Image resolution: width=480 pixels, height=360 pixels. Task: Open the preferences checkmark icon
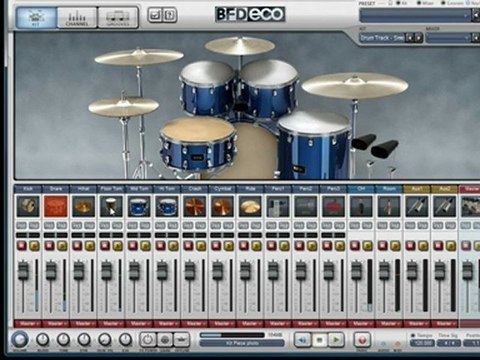155,15
